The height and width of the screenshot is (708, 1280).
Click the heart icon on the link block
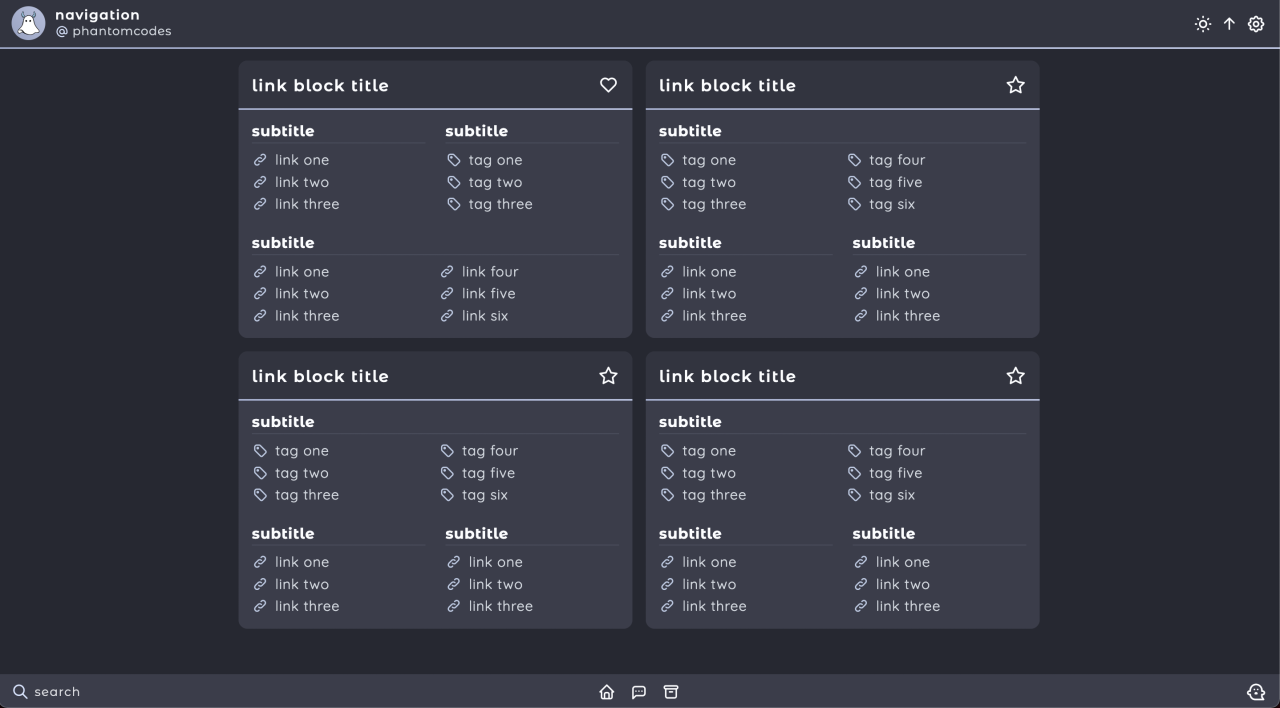click(608, 85)
